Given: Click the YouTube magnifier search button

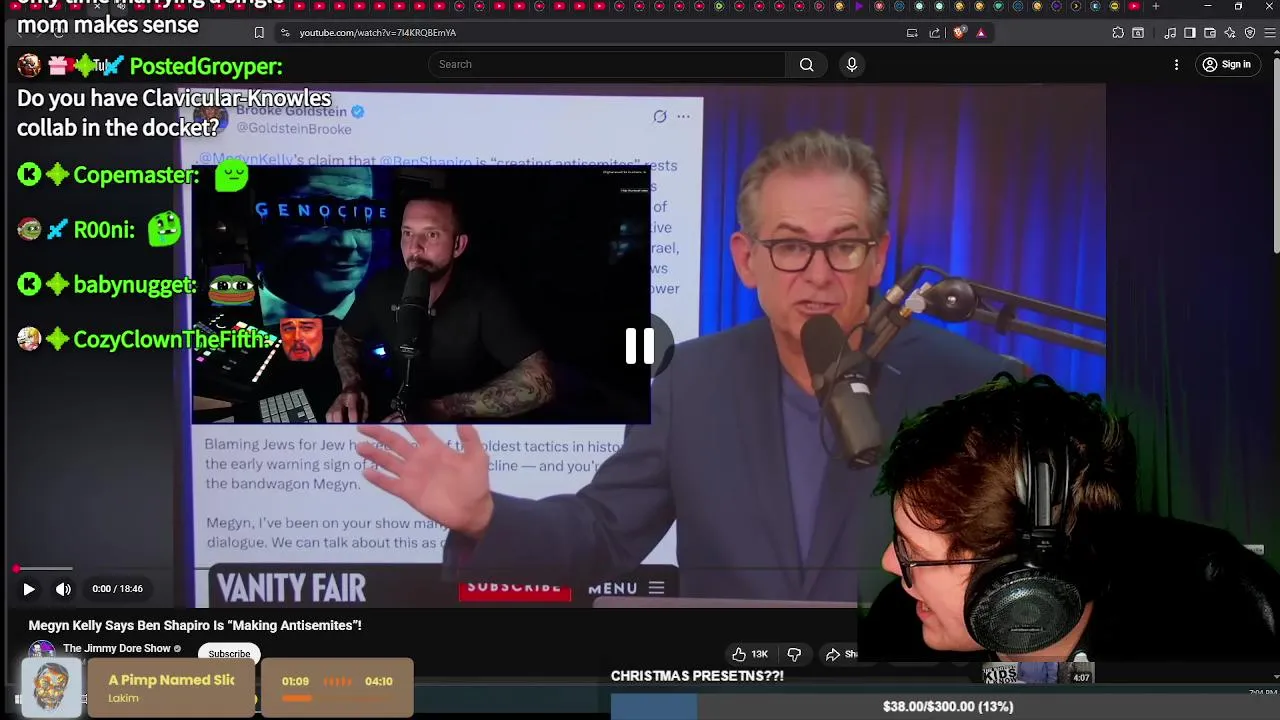Looking at the screenshot, I should tap(806, 64).
